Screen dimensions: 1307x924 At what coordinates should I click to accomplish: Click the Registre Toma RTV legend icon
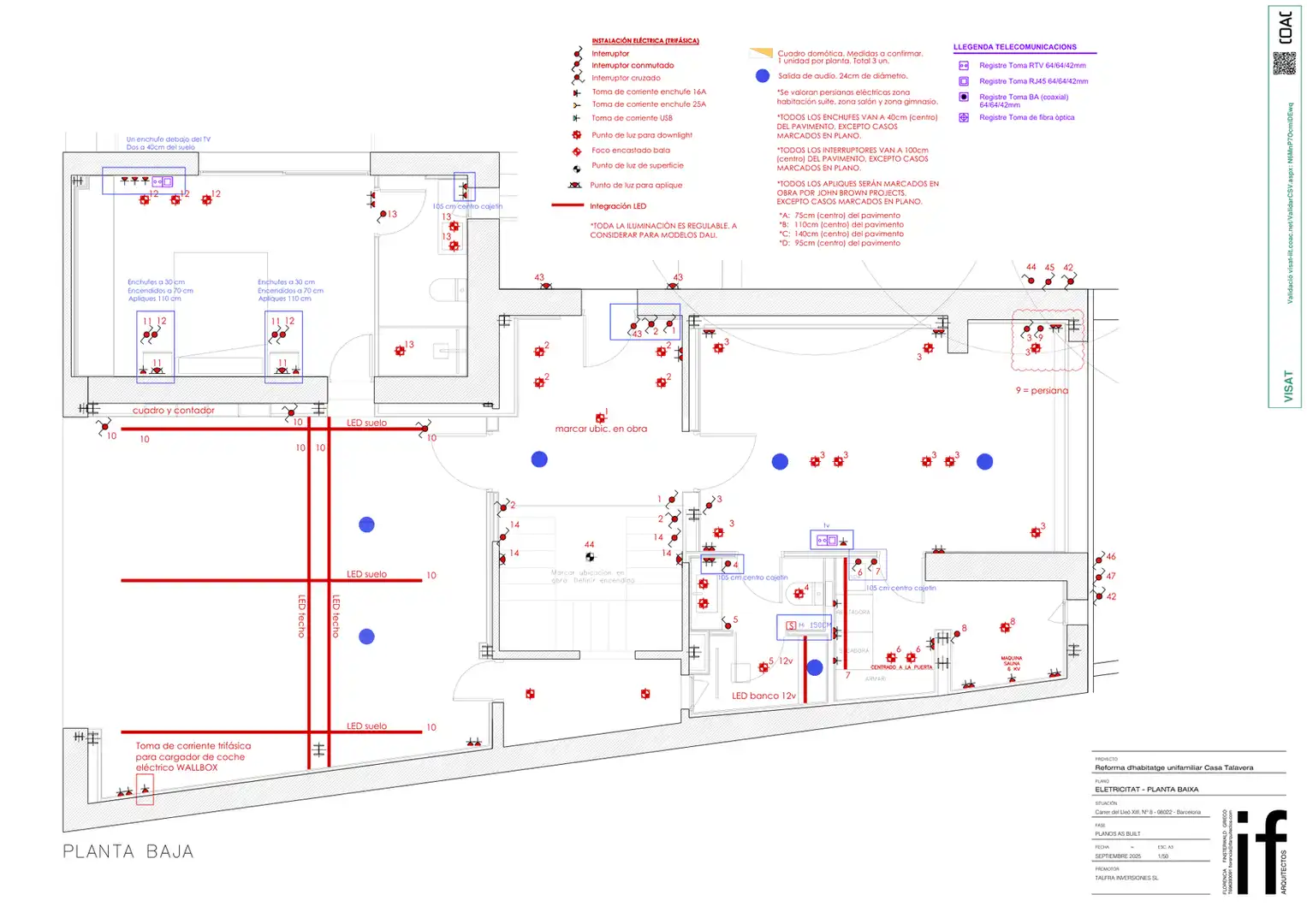click(x=964, y=66)
